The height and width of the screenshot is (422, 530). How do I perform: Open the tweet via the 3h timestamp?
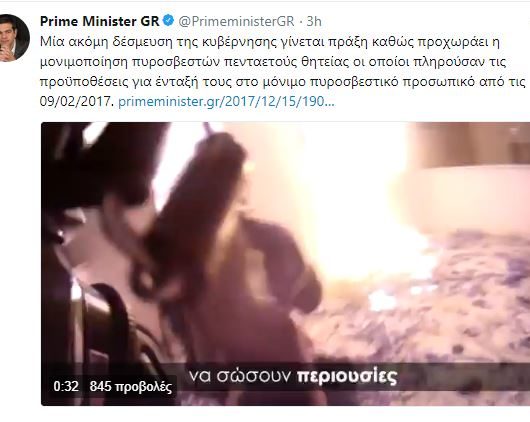(x=314, y=21)
